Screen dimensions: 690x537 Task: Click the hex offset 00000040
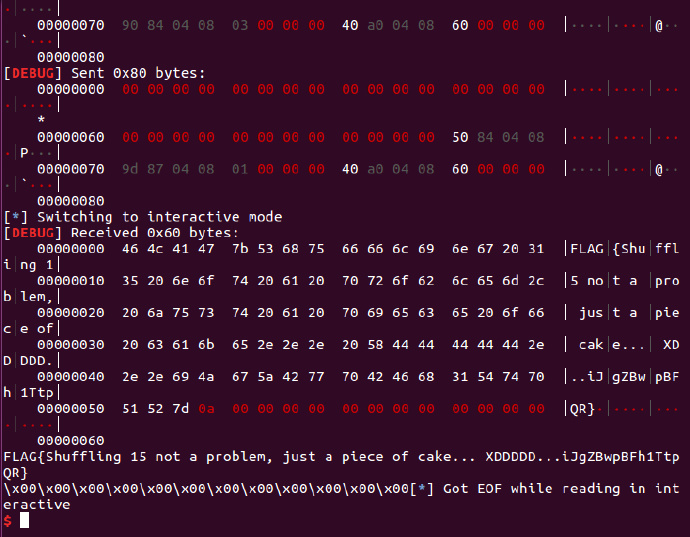(x=70, y=377)
